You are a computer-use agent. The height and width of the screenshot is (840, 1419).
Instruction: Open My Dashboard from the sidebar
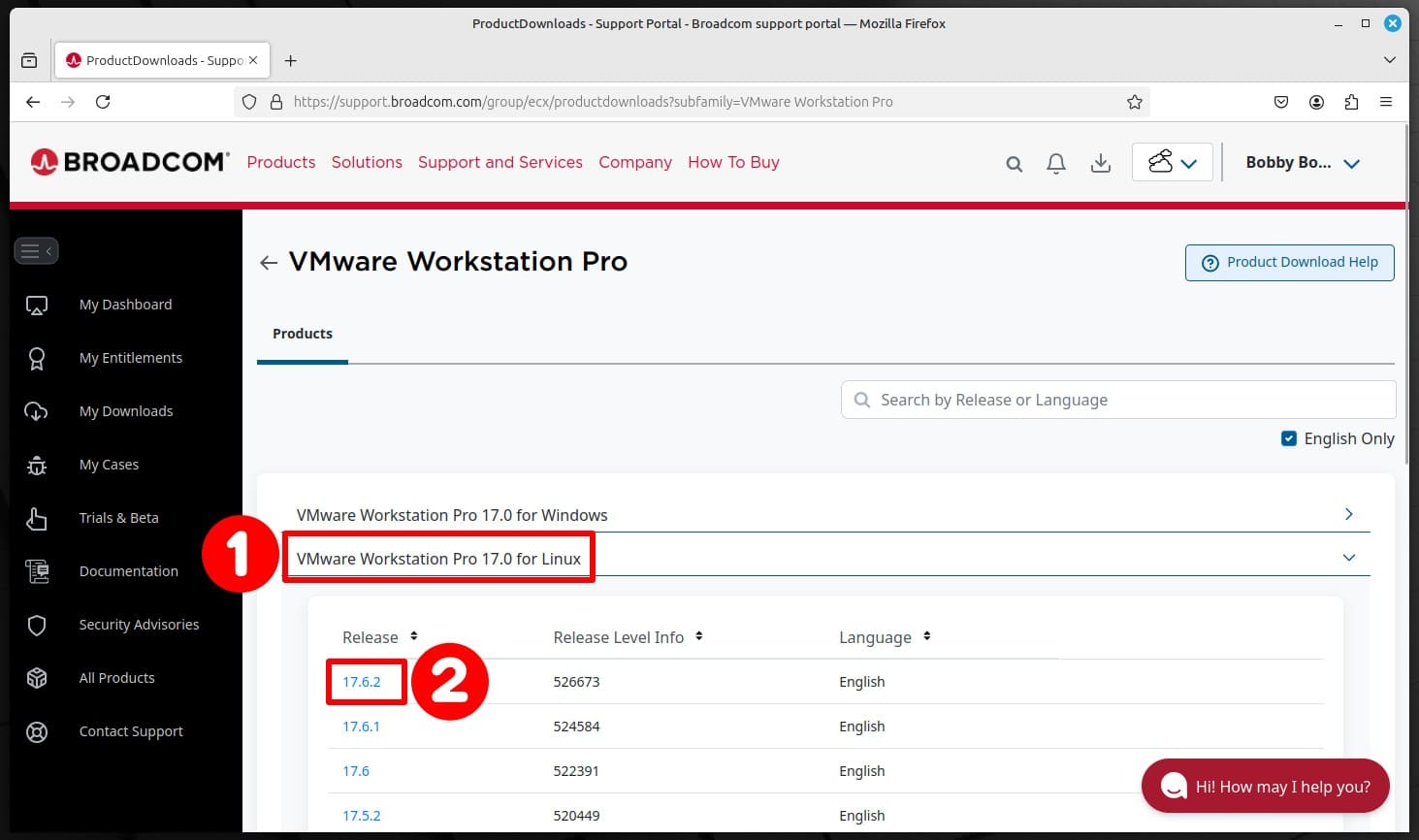125,305
